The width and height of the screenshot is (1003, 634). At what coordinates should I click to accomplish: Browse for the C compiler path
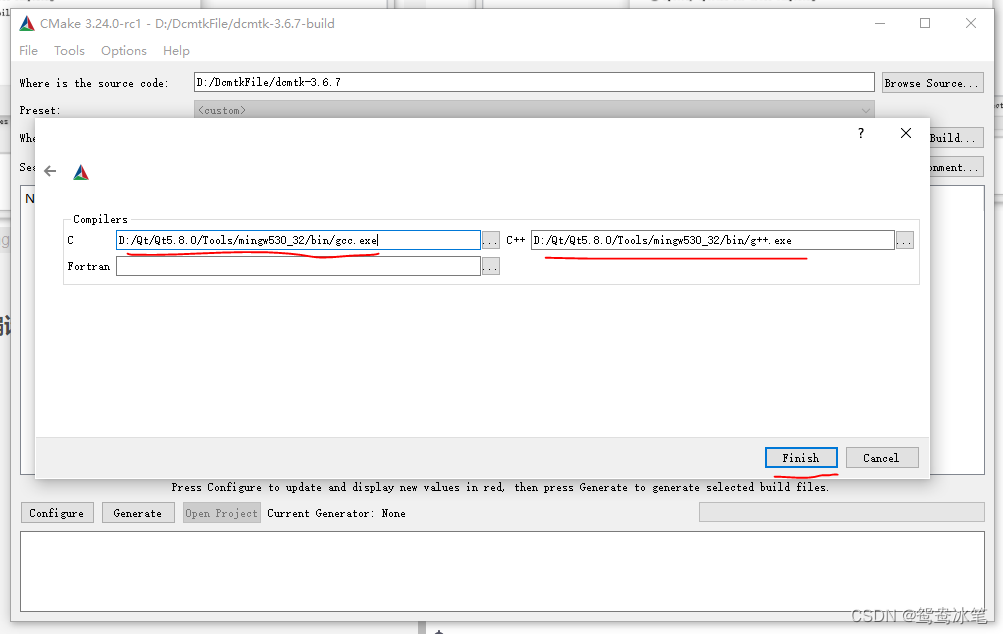tap(491, 241)
